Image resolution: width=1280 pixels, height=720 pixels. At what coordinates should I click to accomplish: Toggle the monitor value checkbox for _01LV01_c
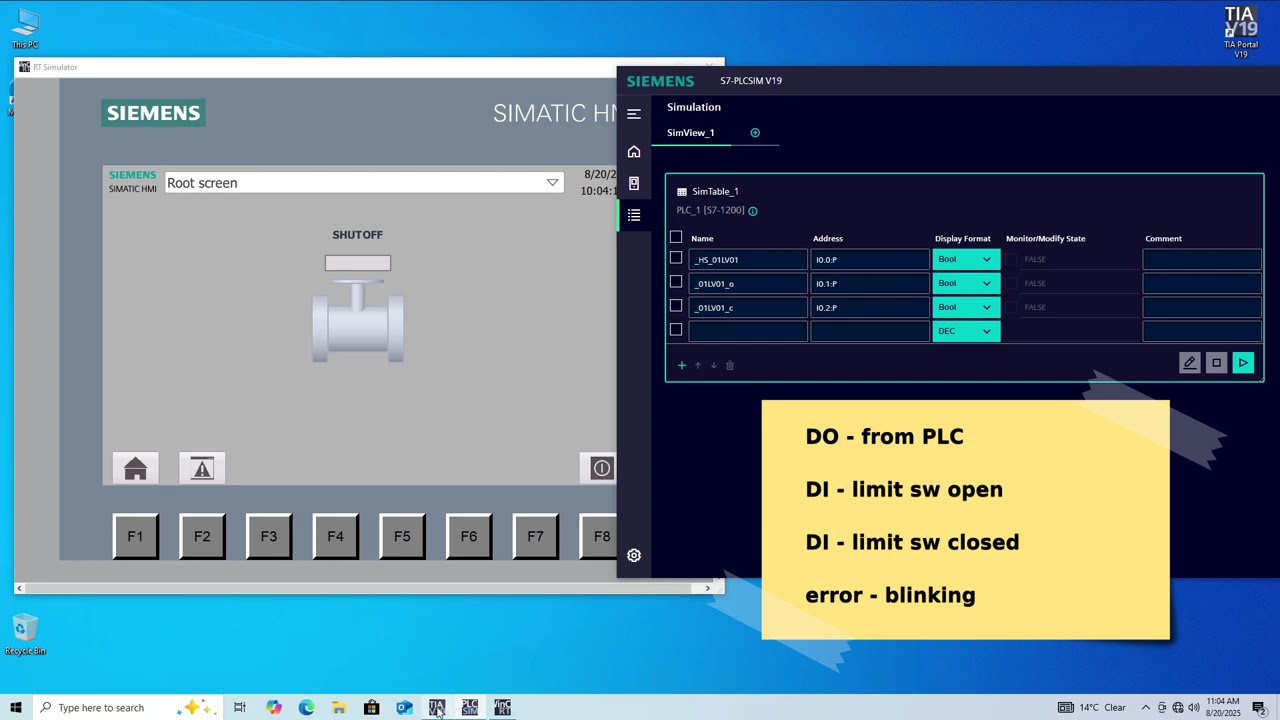pyautogui.click(x=1011, y=308)
